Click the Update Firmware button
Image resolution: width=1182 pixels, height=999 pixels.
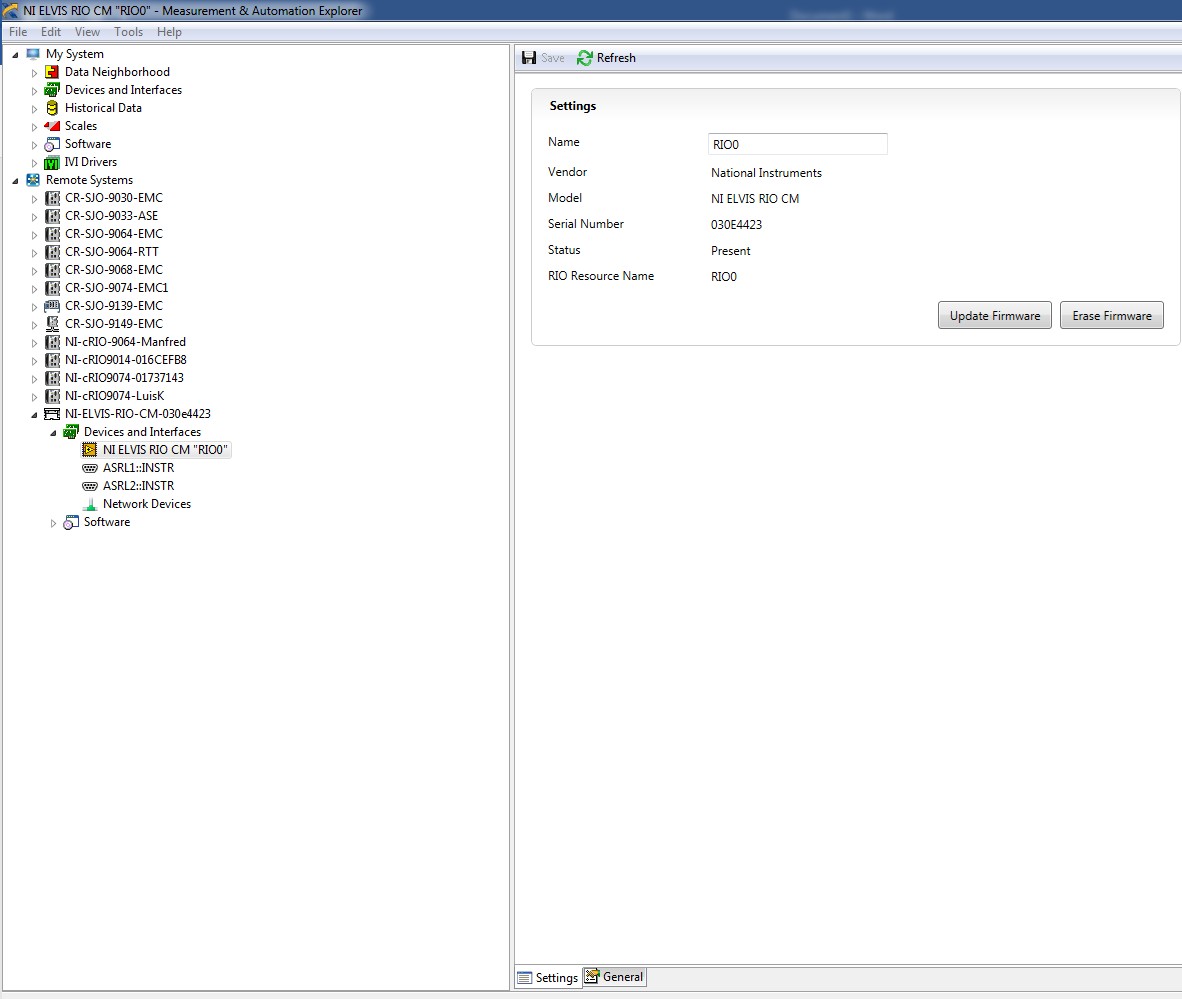[994, 316]
